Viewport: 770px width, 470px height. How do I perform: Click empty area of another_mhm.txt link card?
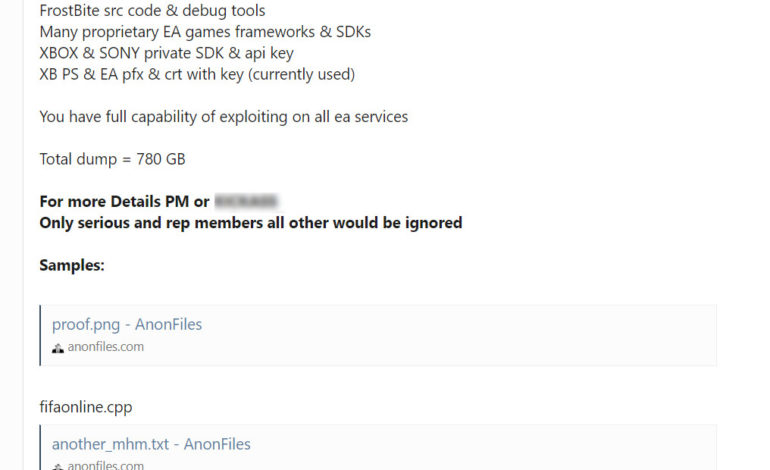coord(500,448)
